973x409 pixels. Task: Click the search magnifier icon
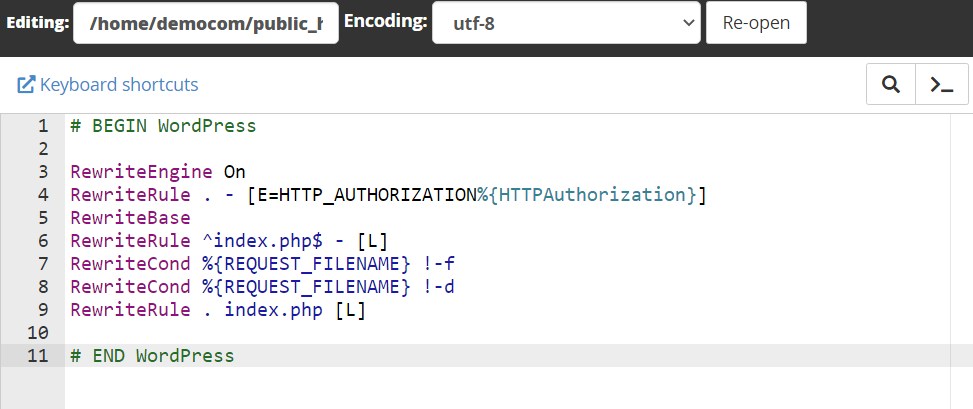890,85
